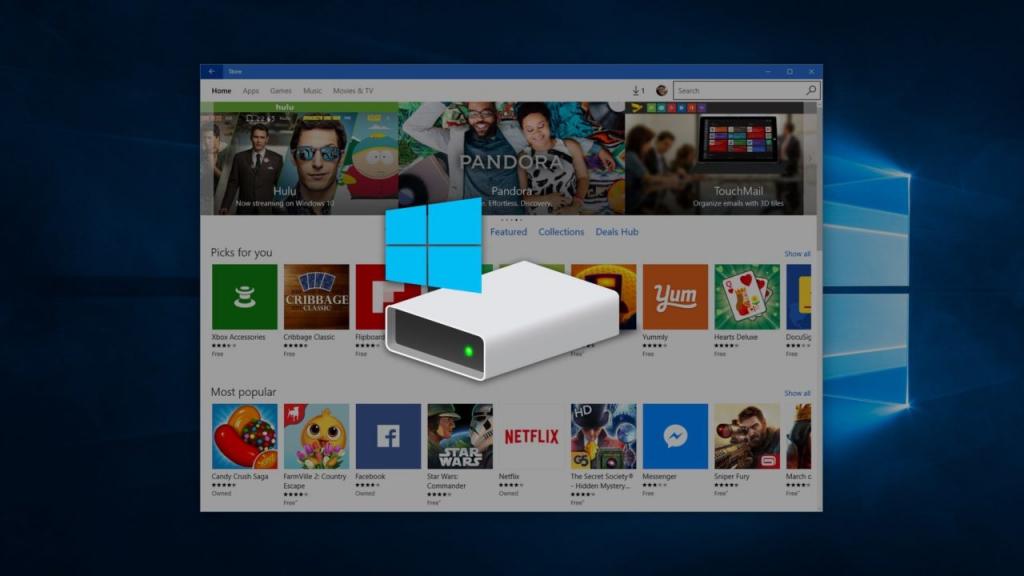Select the Sniper Fury game icon

coord(748,437)
